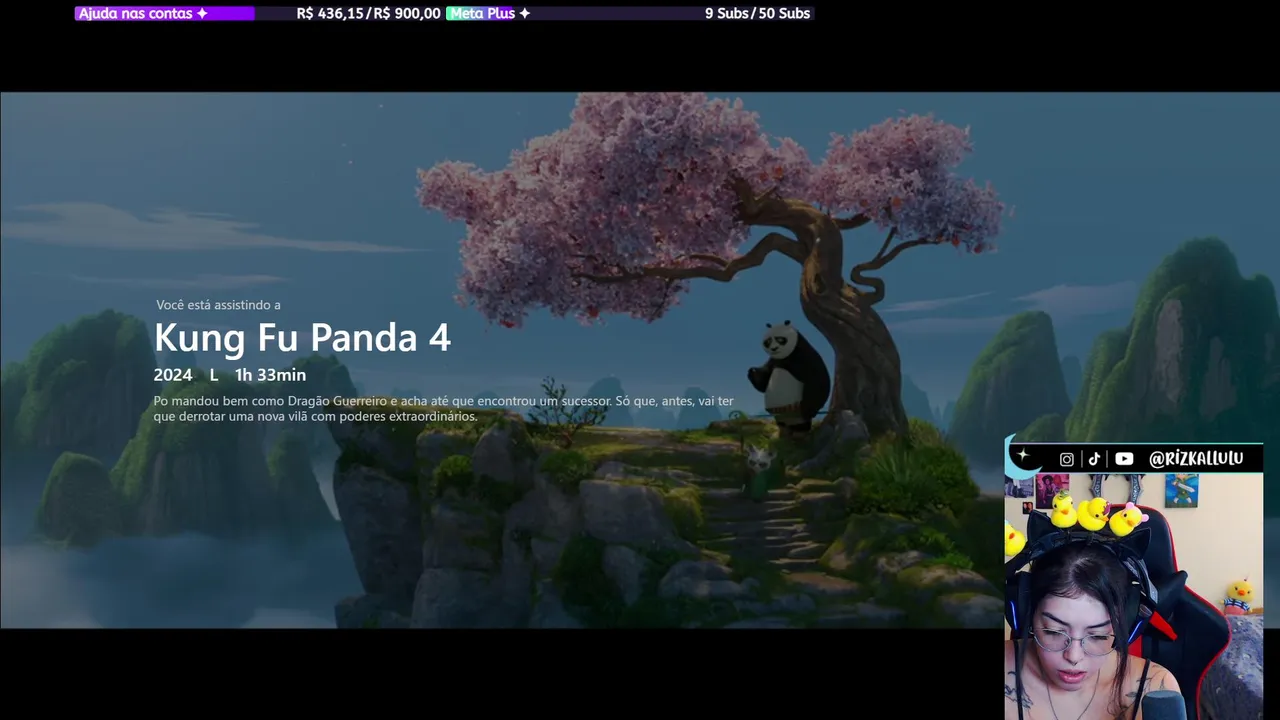This screenshot has width=1280, height=720.
Task: Click the 'Meta Plus' subs goal bar
Action: click(x=629, y=13)
